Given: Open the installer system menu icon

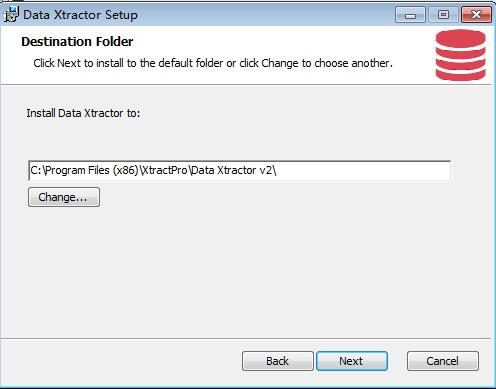Looking at the screenshot, I should pyautogui.click(x=11, y=15).
